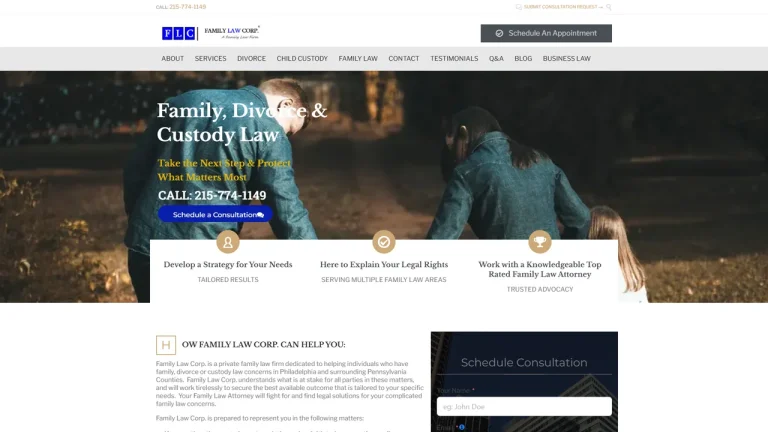Click the How Family Law Corp. Can Help heading

[x=251, y=345]
